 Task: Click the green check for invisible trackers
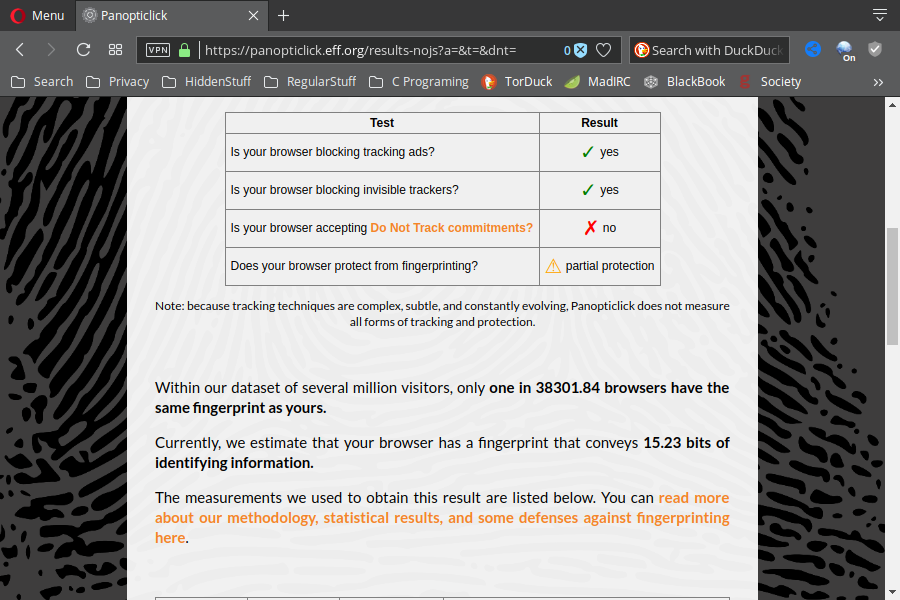coord(587,190)
